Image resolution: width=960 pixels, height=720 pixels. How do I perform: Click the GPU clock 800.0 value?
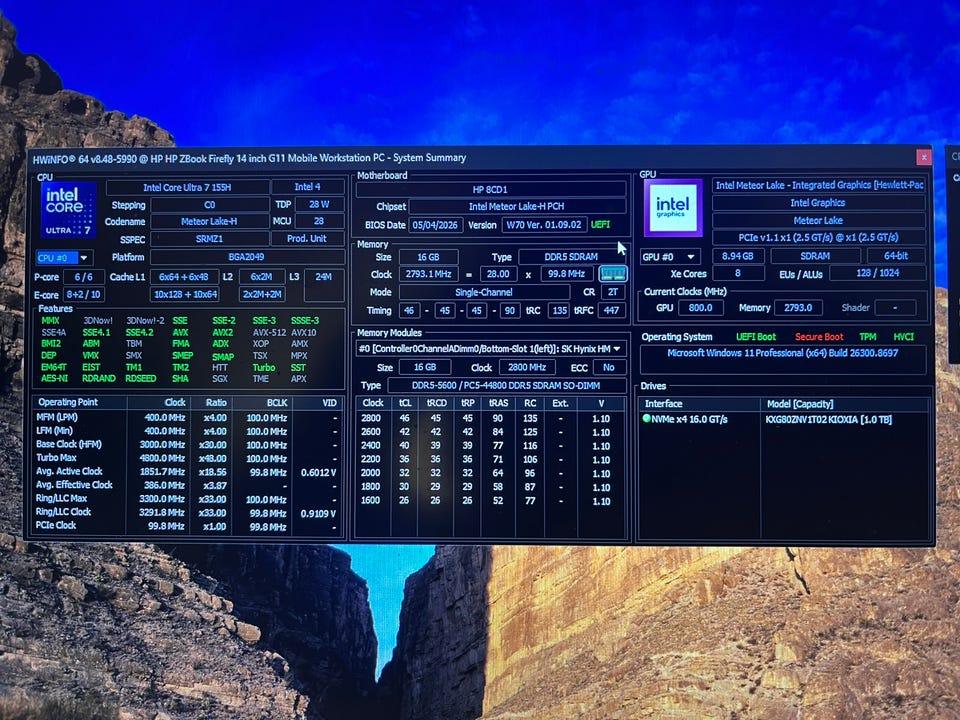(700, 307)
